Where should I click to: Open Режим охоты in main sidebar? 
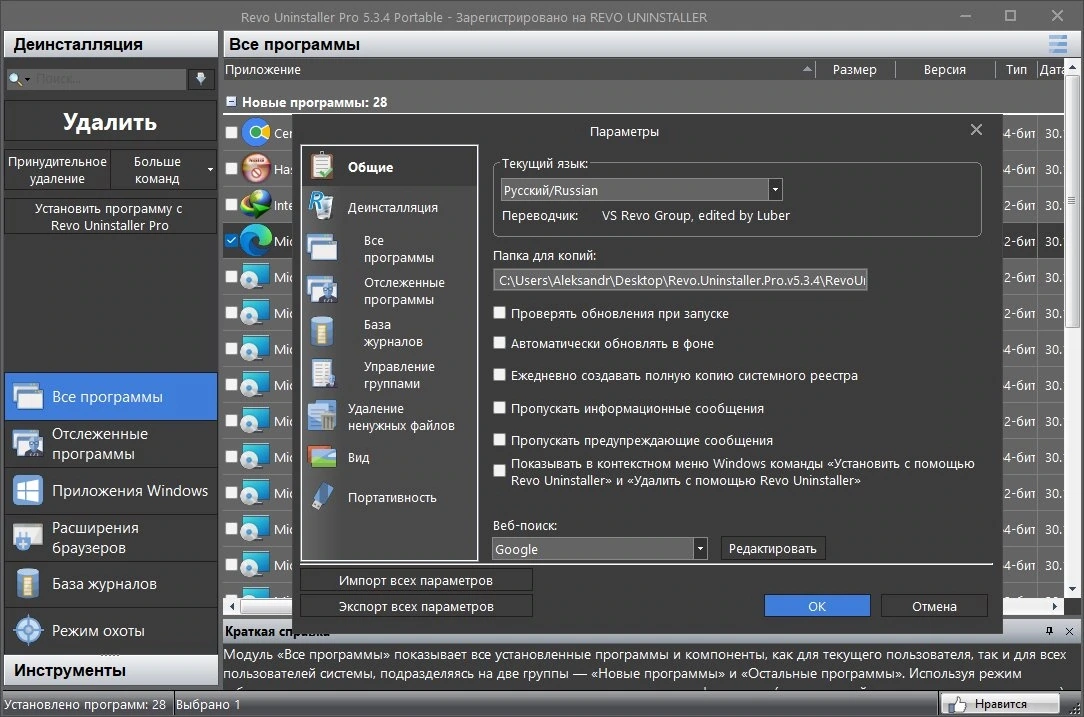coord(111,630)
